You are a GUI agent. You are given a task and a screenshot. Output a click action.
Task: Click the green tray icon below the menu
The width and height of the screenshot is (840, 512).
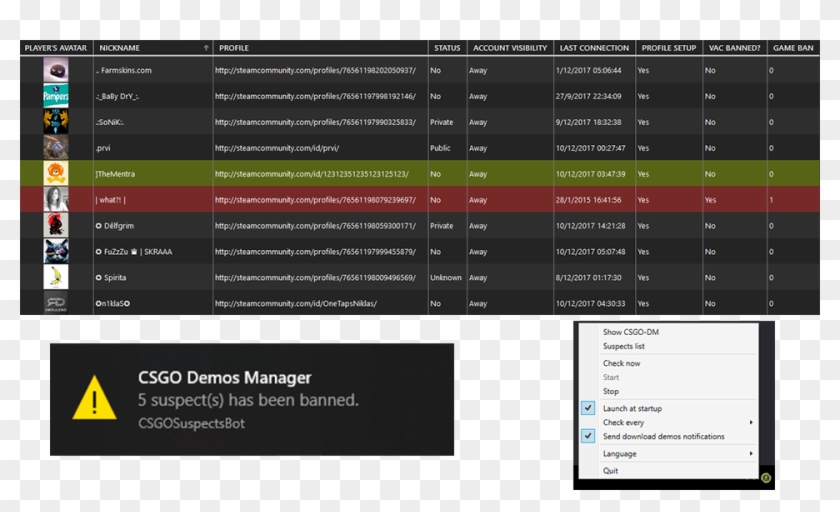tap(766, 478)
